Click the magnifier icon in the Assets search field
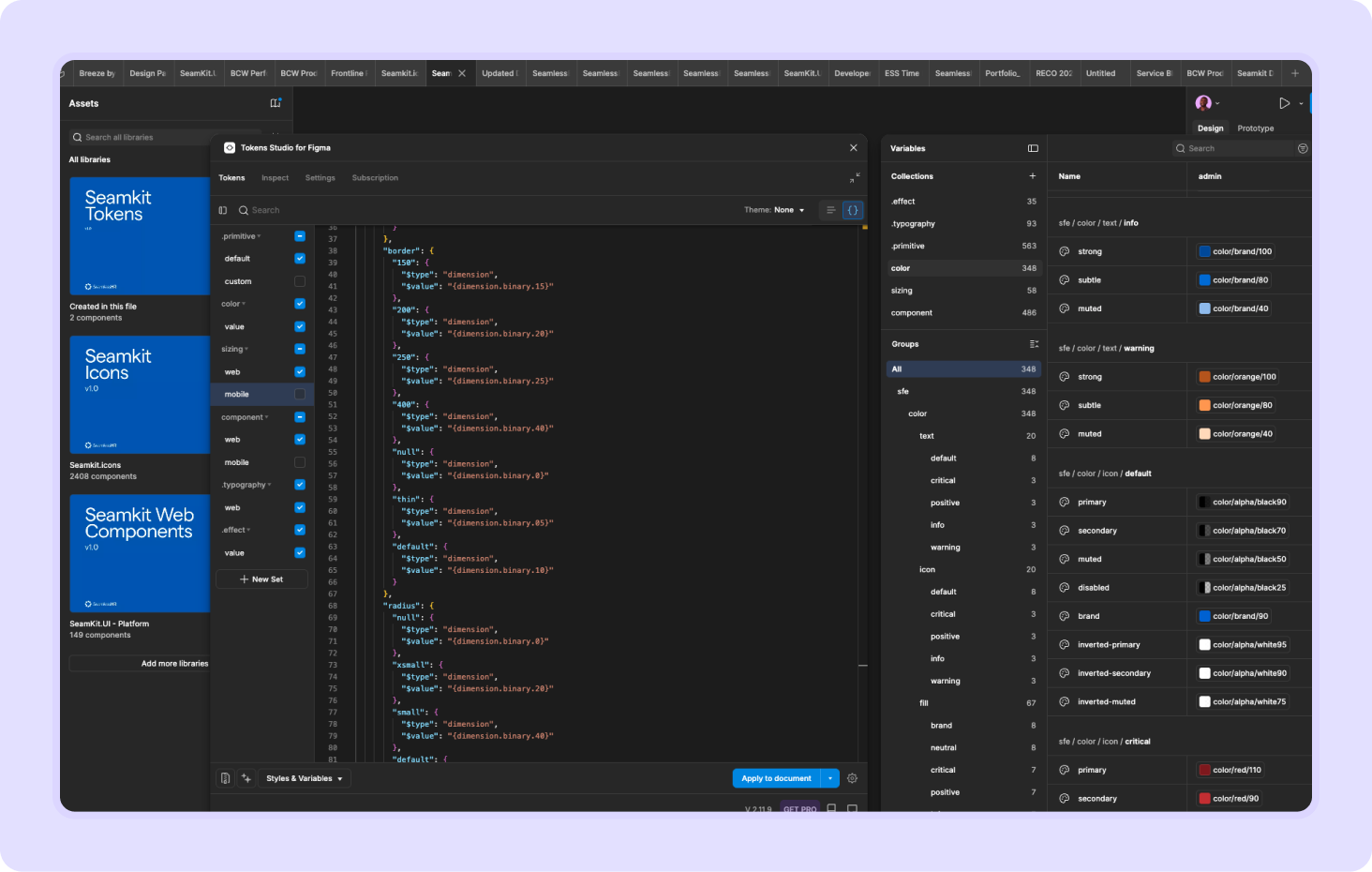Viewport: 1372px width, 872px height. [78, 137]
